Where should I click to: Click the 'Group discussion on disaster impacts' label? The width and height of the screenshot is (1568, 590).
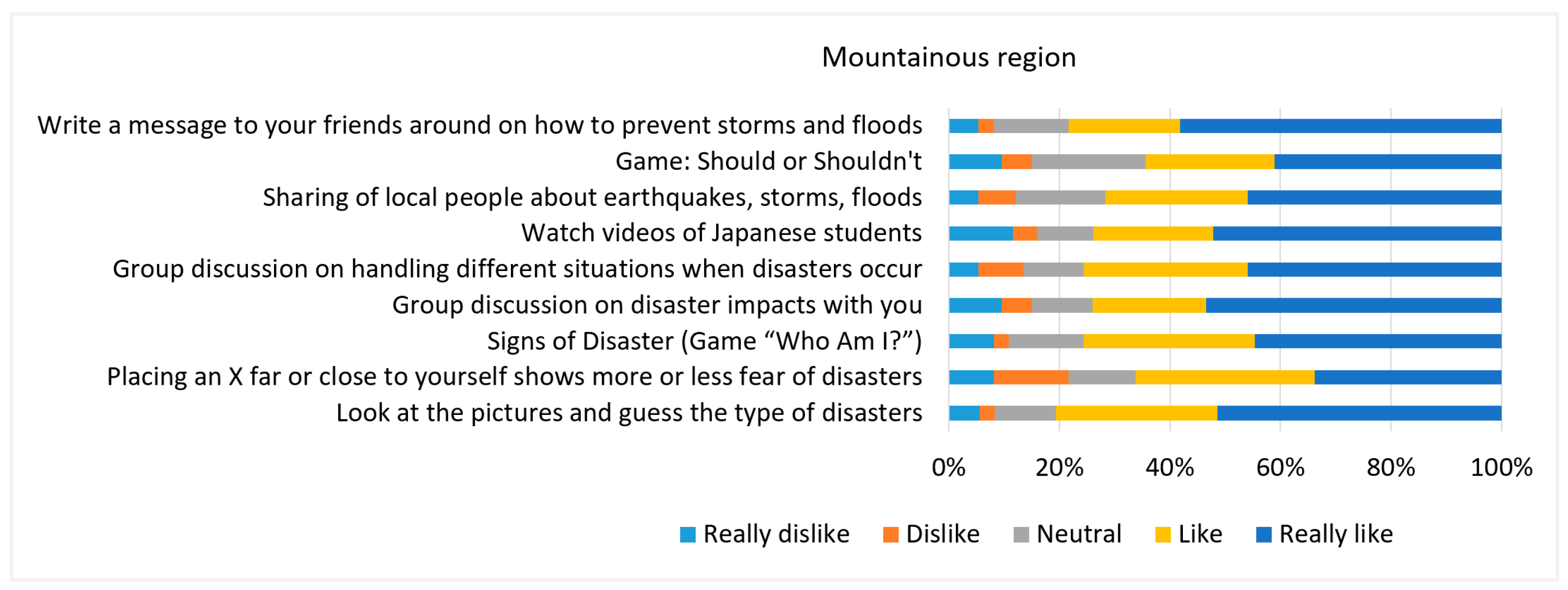tap(657, 305)
